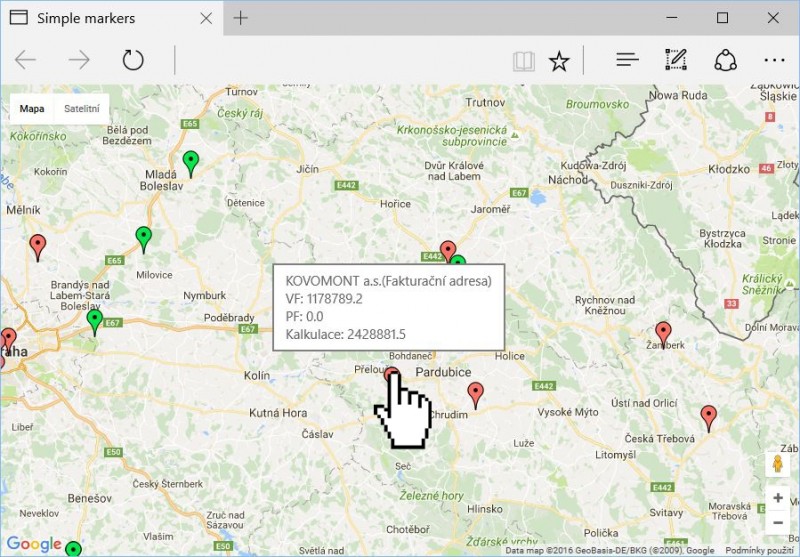This screenshot has width=800, height=557.
Task: Click the red marker near Žamberk
Action: (x=663, y=333)
